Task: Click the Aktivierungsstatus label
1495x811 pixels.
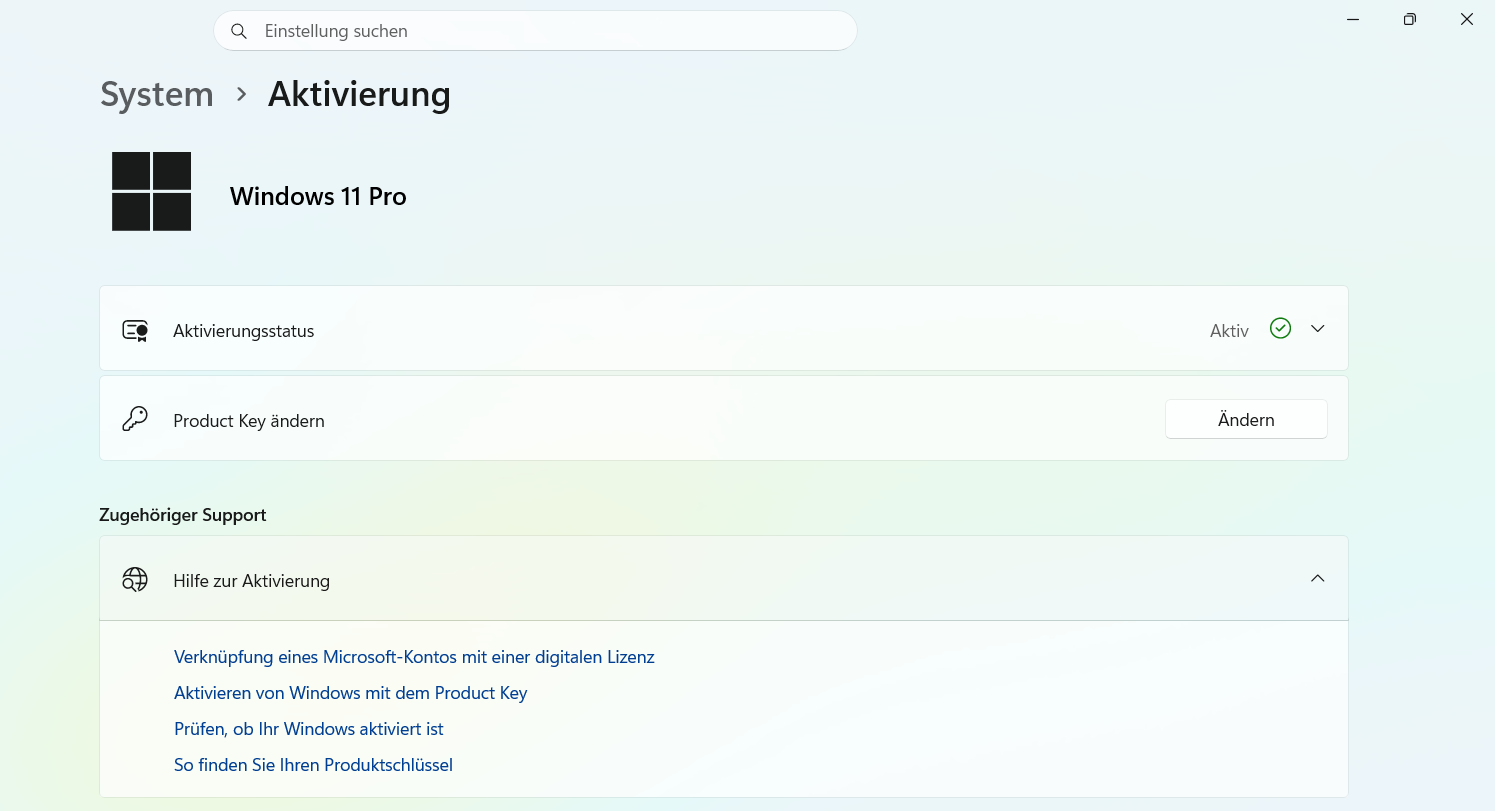Action: [244, 331]
